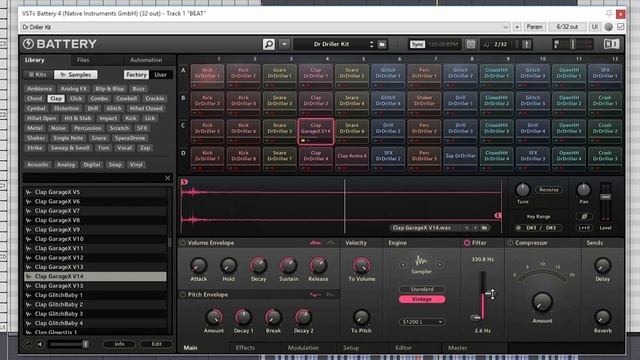Load the next sample with the right arrow
Image resolution: width=640 pixels, height=360 pixels.
pyautogui.click(x=476, y=228)
